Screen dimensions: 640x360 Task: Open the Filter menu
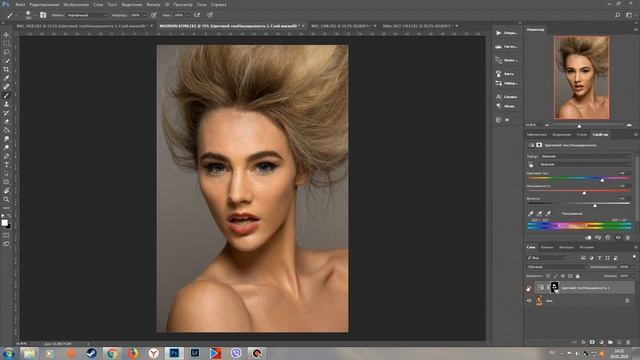coord(153,4)
